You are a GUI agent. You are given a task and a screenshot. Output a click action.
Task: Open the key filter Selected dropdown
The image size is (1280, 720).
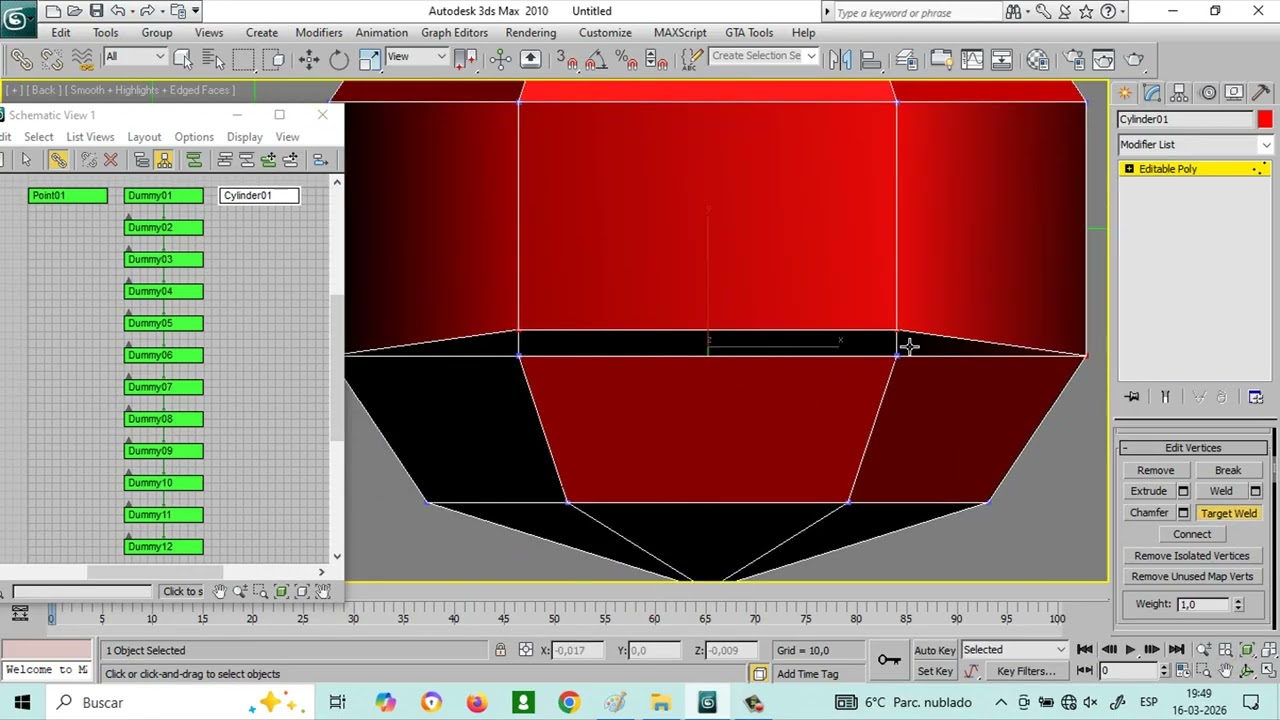point(1014,650)
